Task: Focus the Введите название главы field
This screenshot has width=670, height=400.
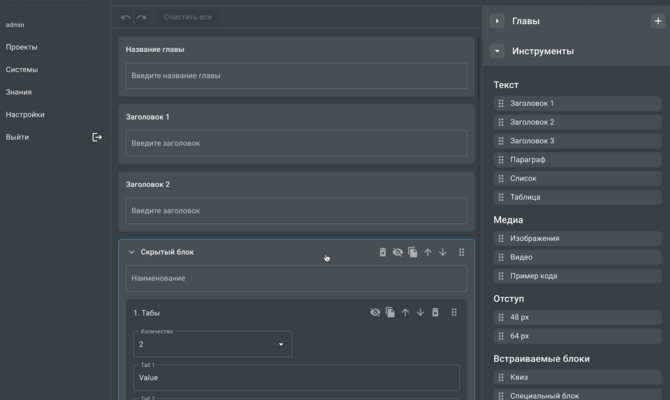Action: coord(297,76)
